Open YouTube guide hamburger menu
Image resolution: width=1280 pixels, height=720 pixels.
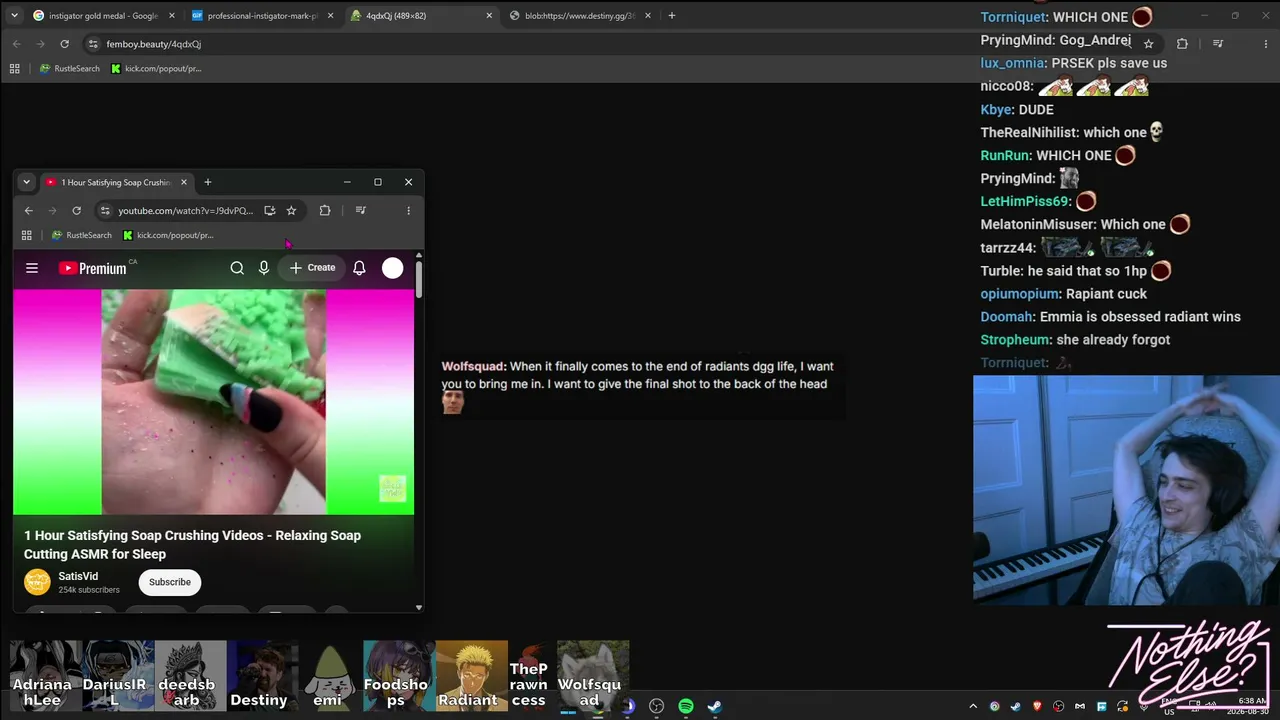(32, 268)
